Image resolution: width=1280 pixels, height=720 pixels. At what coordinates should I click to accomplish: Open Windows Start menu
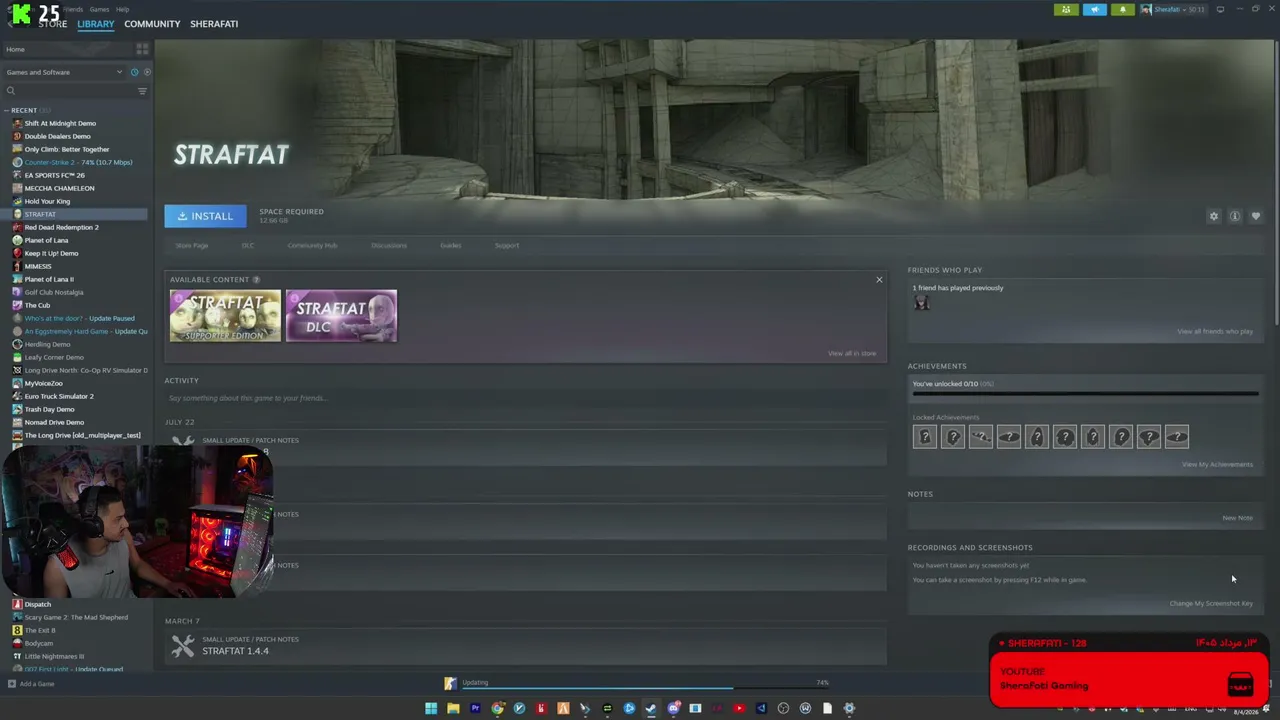[431, 708]
